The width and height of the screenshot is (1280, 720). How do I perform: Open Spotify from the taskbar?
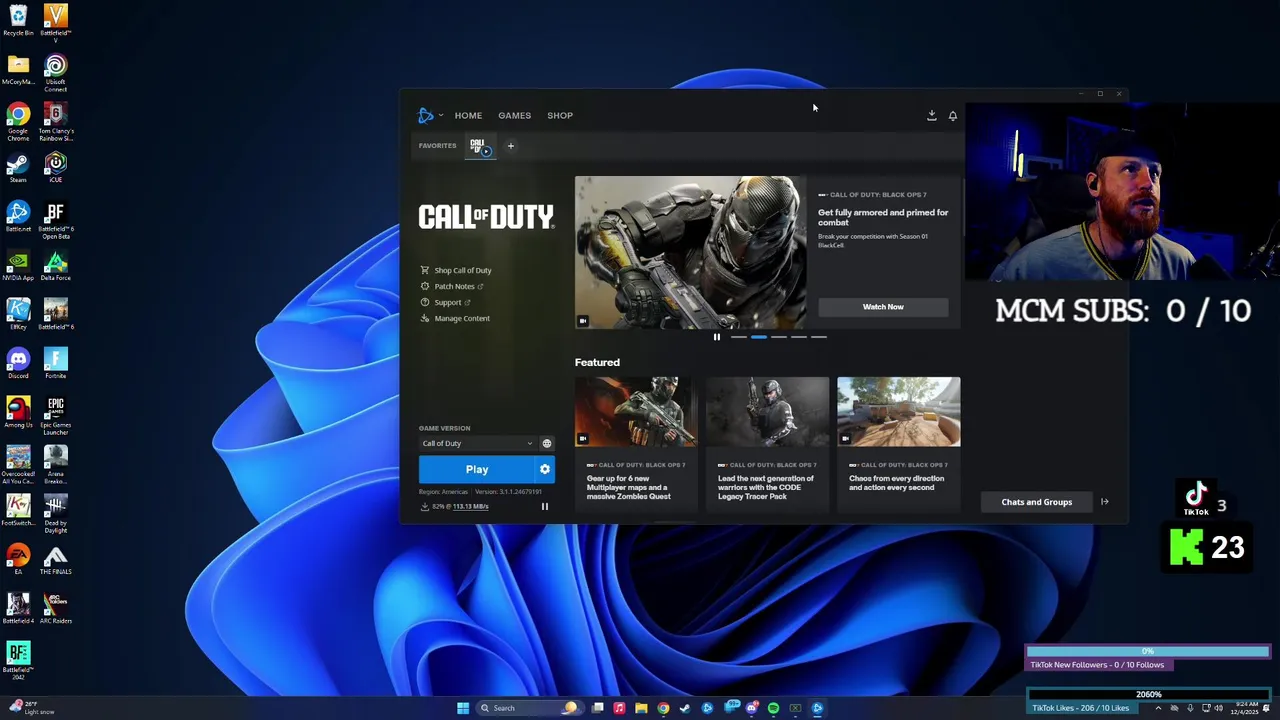click(x=773, y=708)
